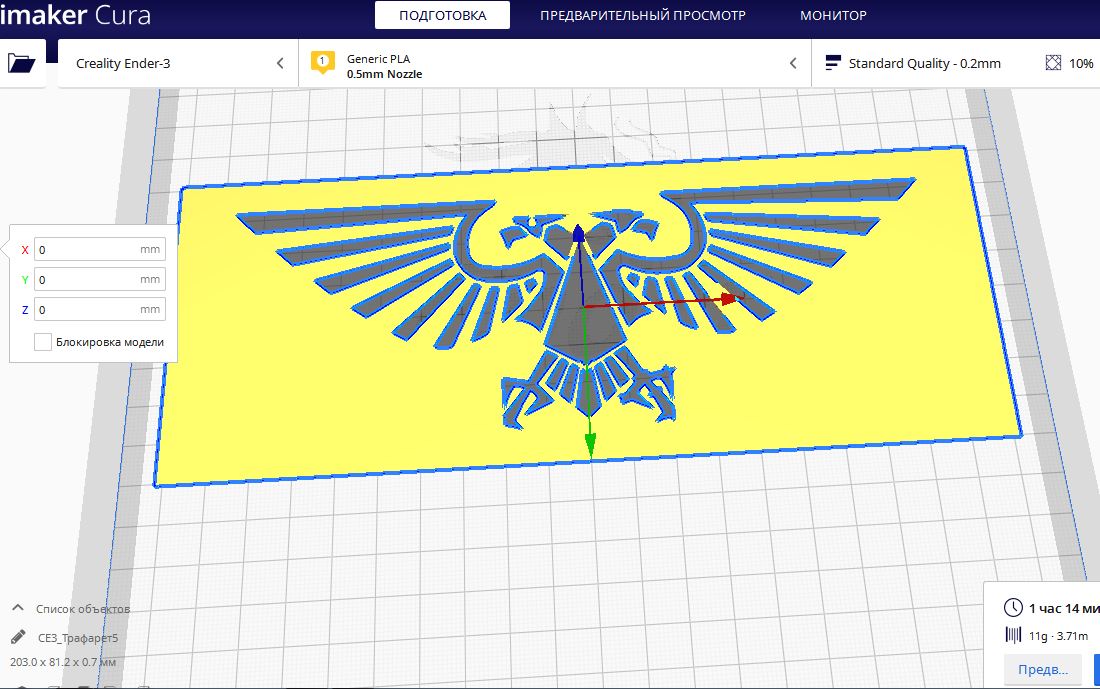Open the МОНИТОР tab
Screen dimensions: 1100x689
point(833,15)
